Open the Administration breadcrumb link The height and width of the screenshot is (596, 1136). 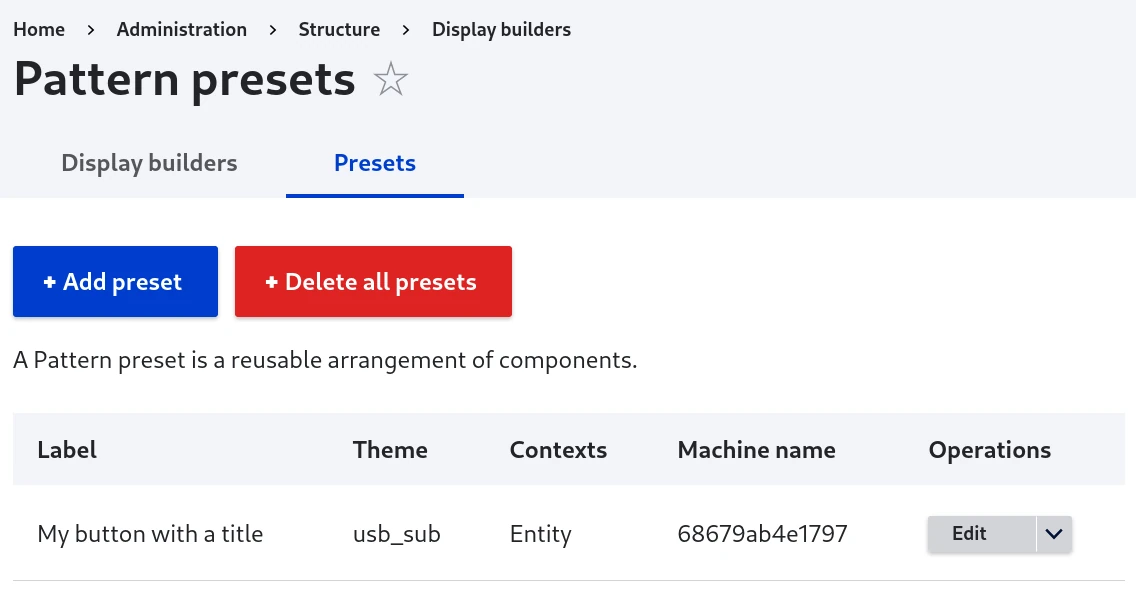[182, 30]
